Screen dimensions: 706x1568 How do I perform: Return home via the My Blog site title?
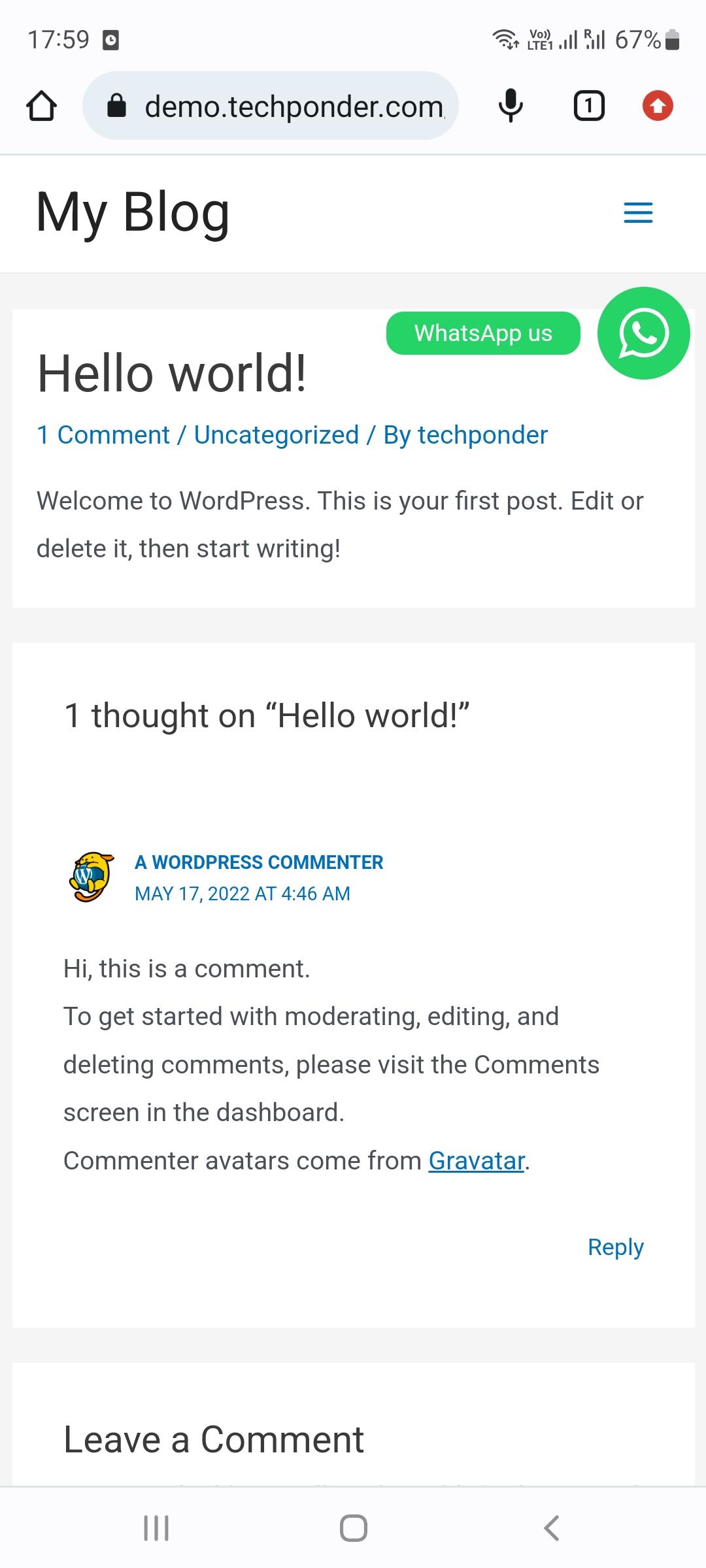[x=132, y=211]
